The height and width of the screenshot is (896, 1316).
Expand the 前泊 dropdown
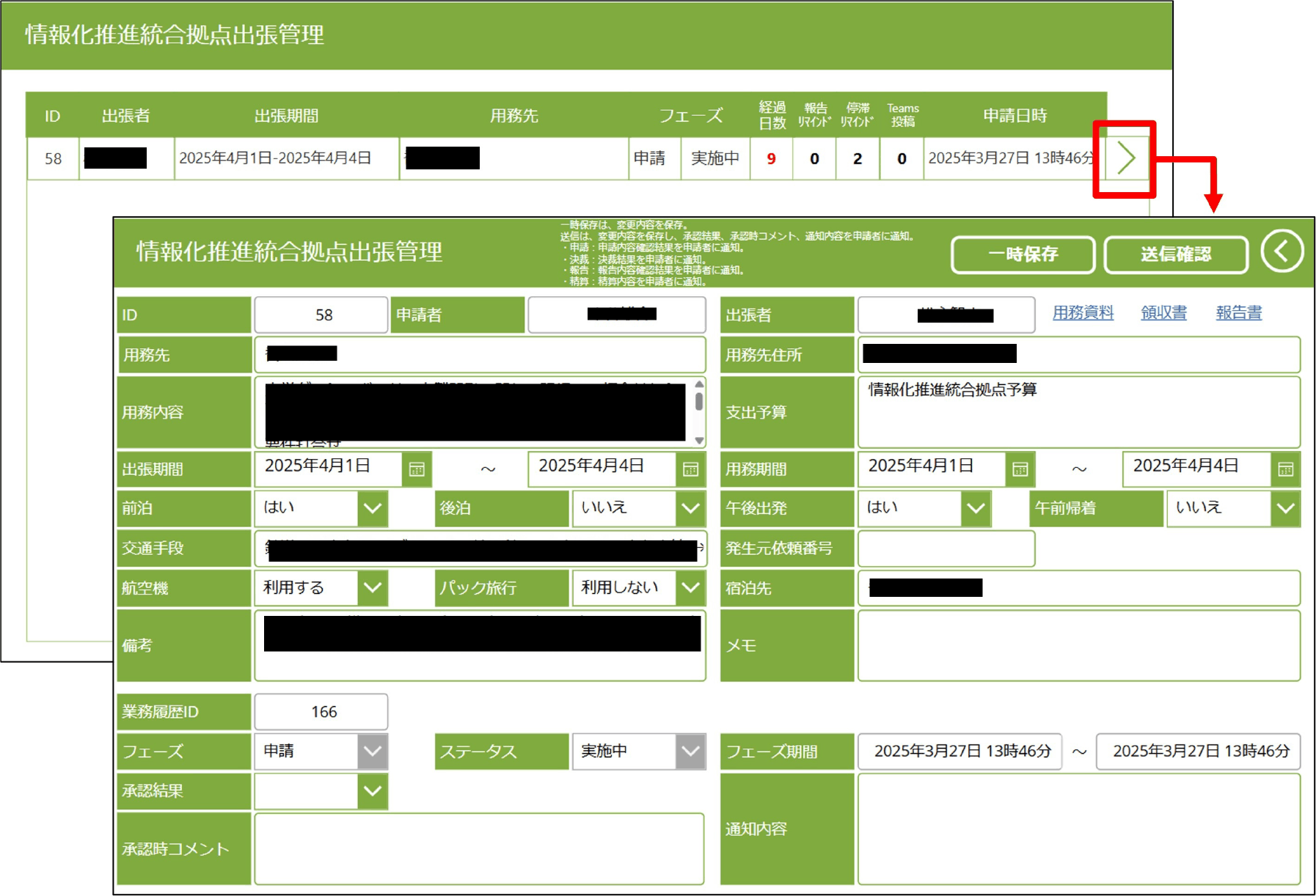[373, 508]
